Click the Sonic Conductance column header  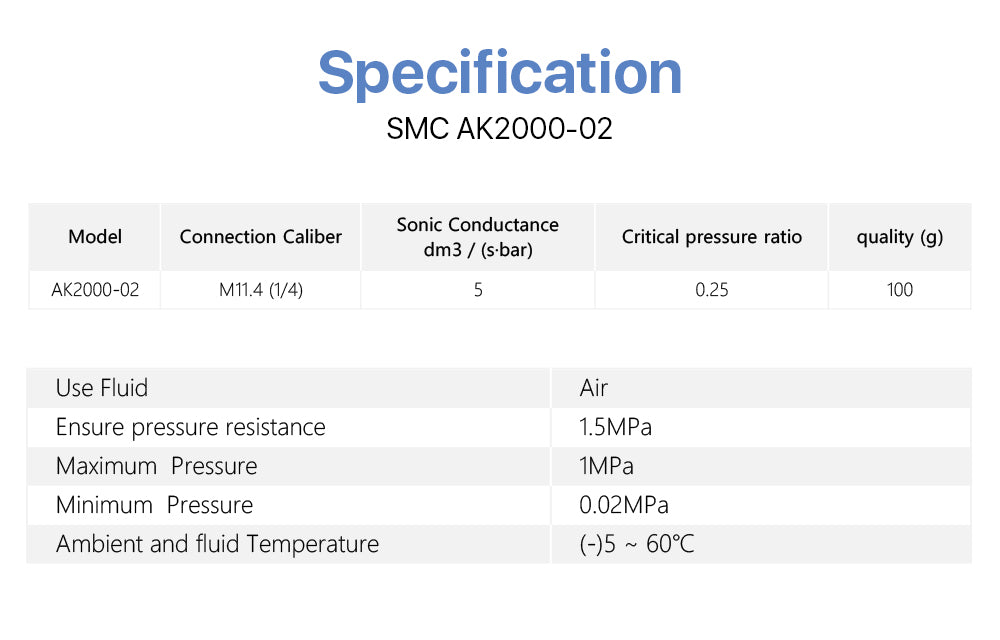pyautogui.click(x=478, y=237)
